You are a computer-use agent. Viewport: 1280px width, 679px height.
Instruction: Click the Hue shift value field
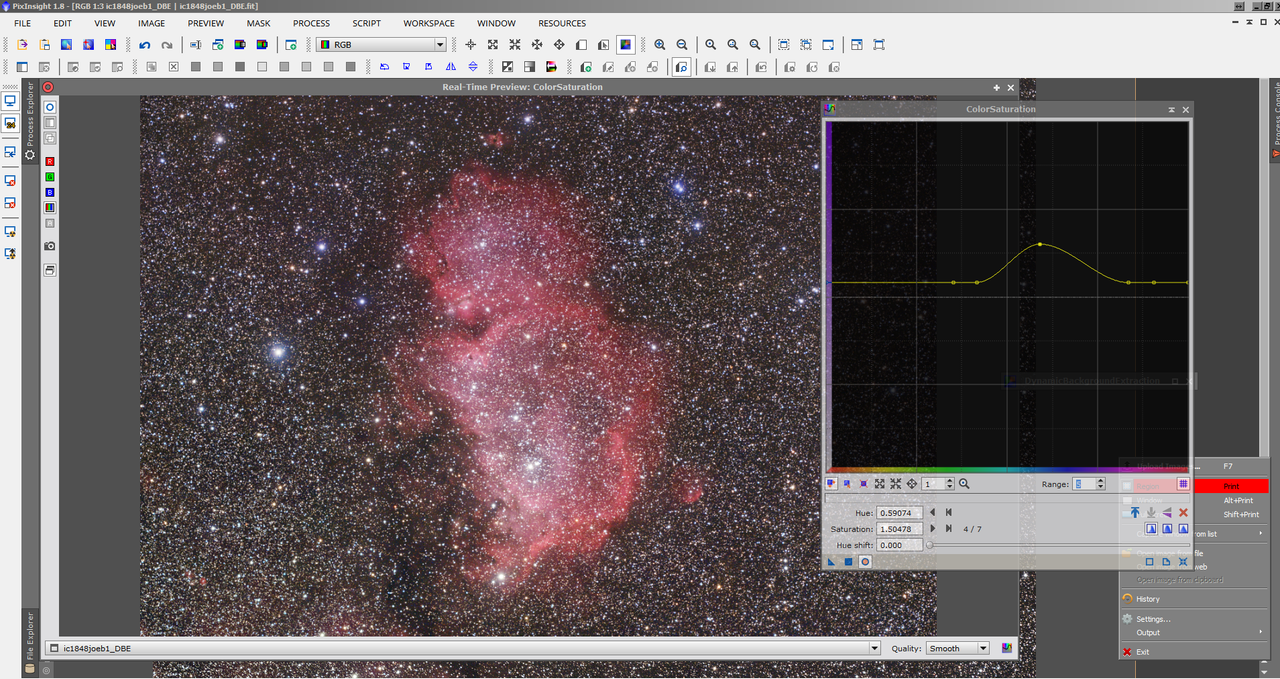pyautogui.click(x=899, y=545)
